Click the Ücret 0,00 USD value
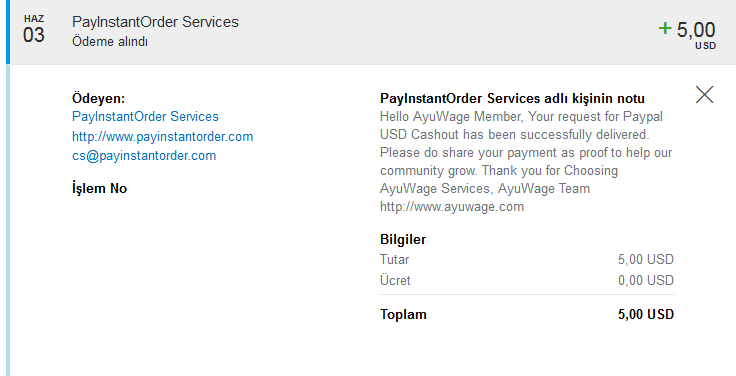 click(x=646, y=280)
